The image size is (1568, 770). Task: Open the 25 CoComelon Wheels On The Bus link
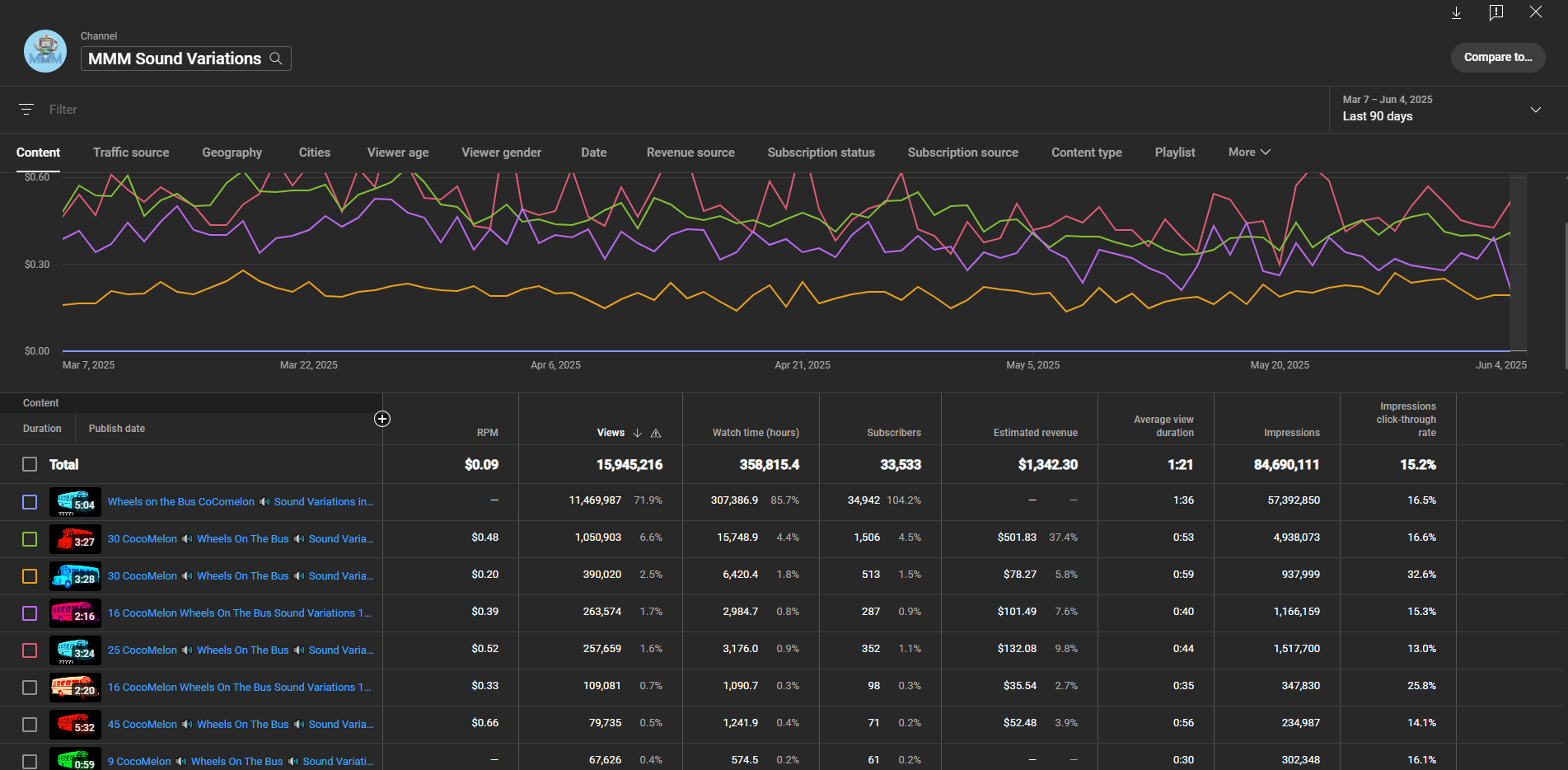tap(241, 650)
